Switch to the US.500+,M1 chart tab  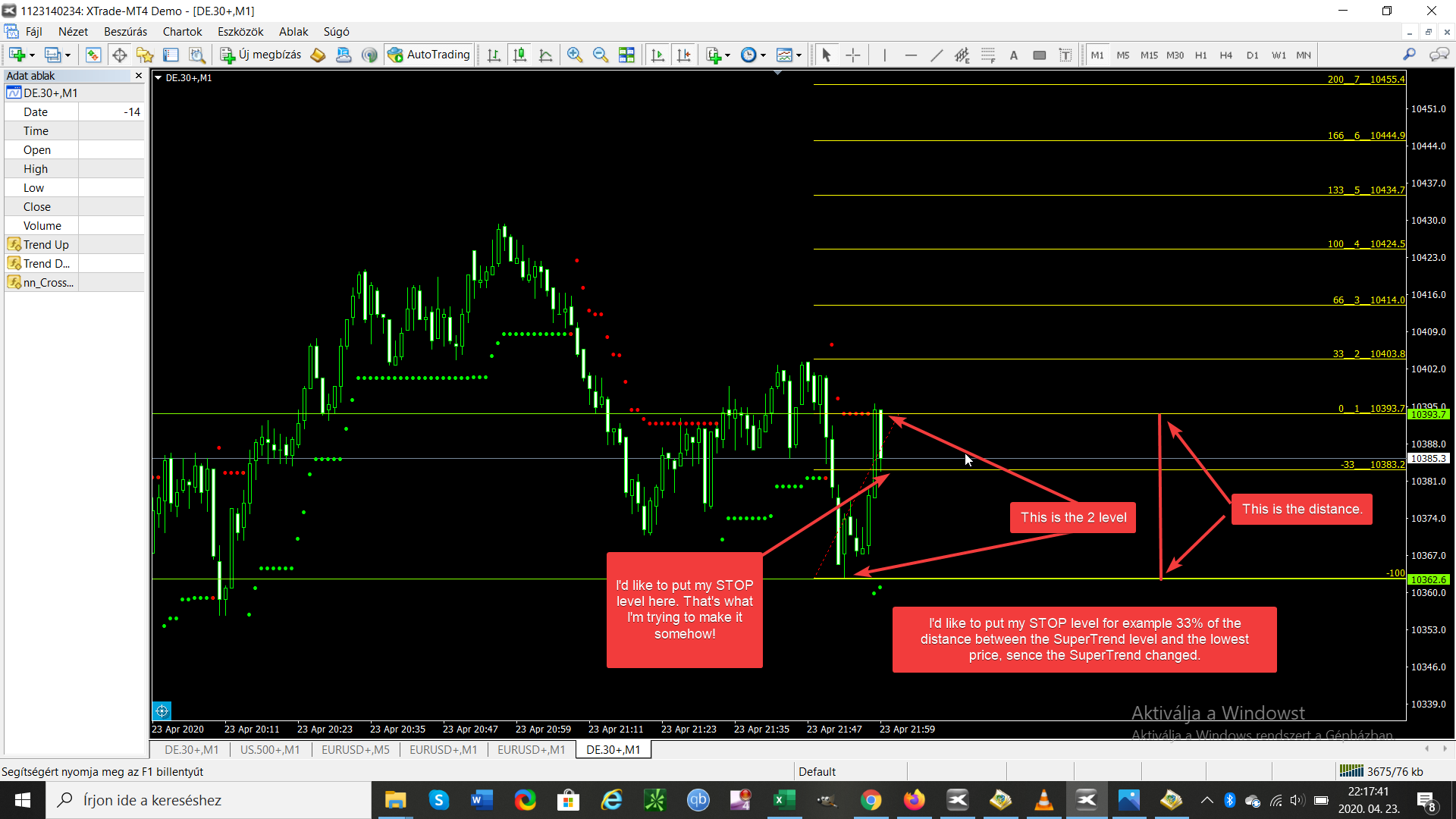[x=270, y=750]
